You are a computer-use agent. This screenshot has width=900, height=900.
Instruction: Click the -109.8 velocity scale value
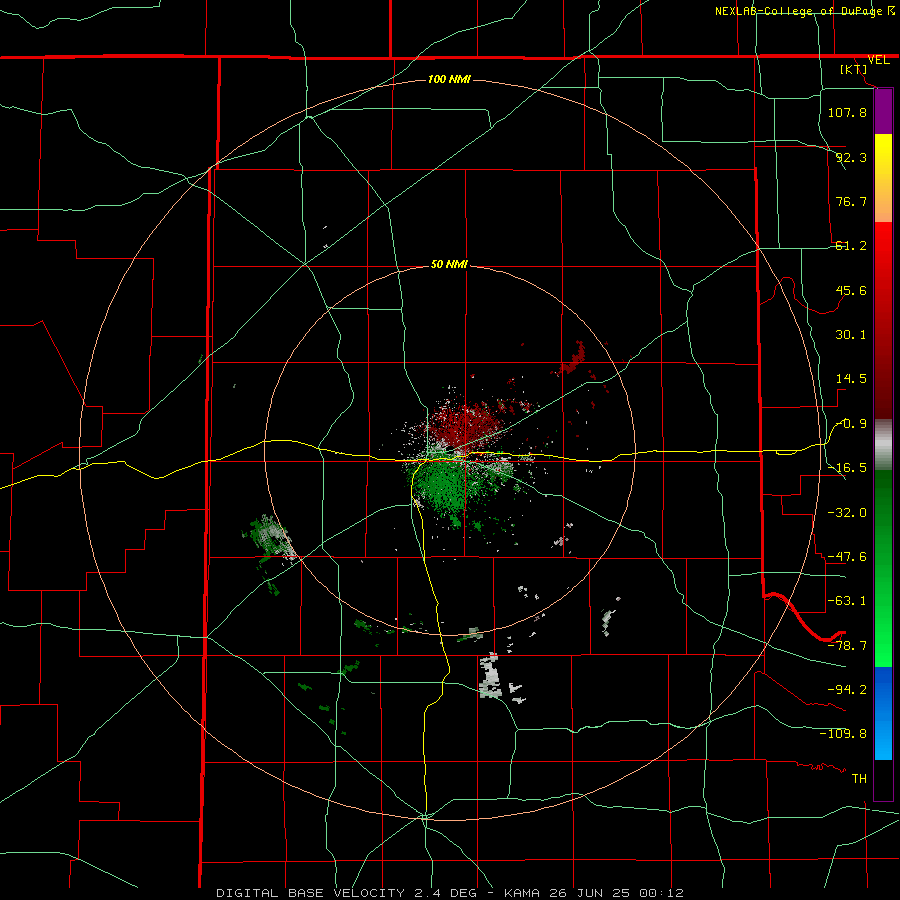tap(844, 734)
